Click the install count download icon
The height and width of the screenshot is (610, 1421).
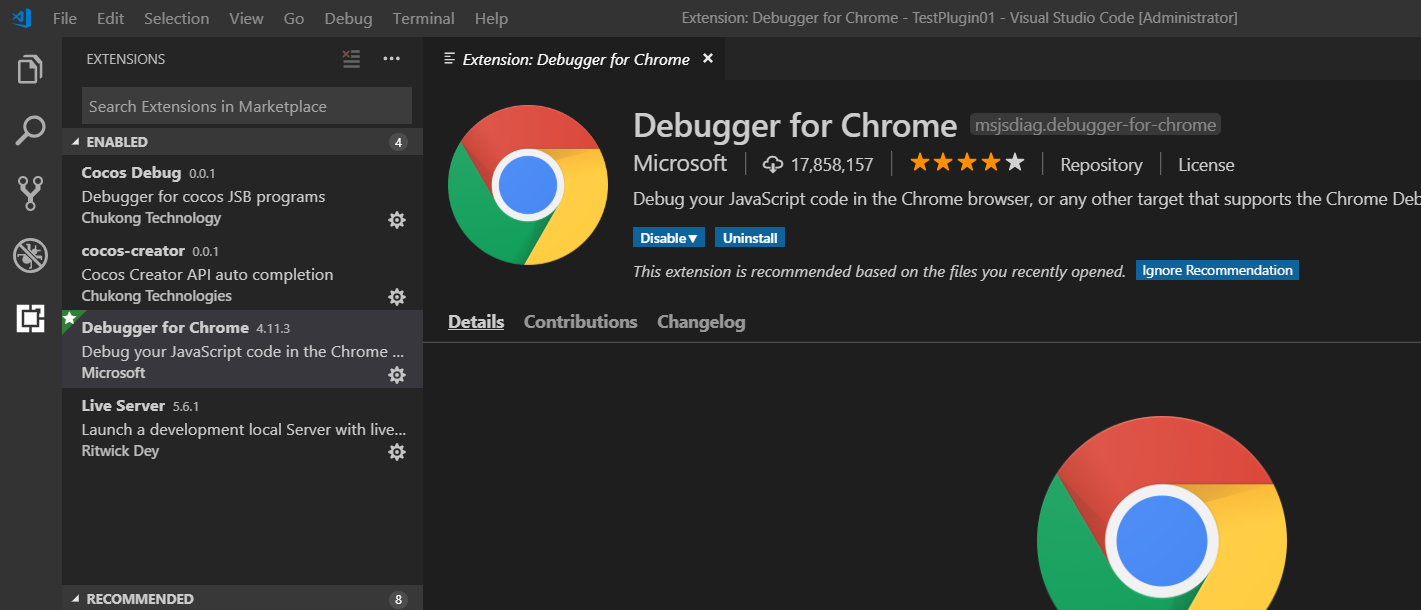click(773, 164)
